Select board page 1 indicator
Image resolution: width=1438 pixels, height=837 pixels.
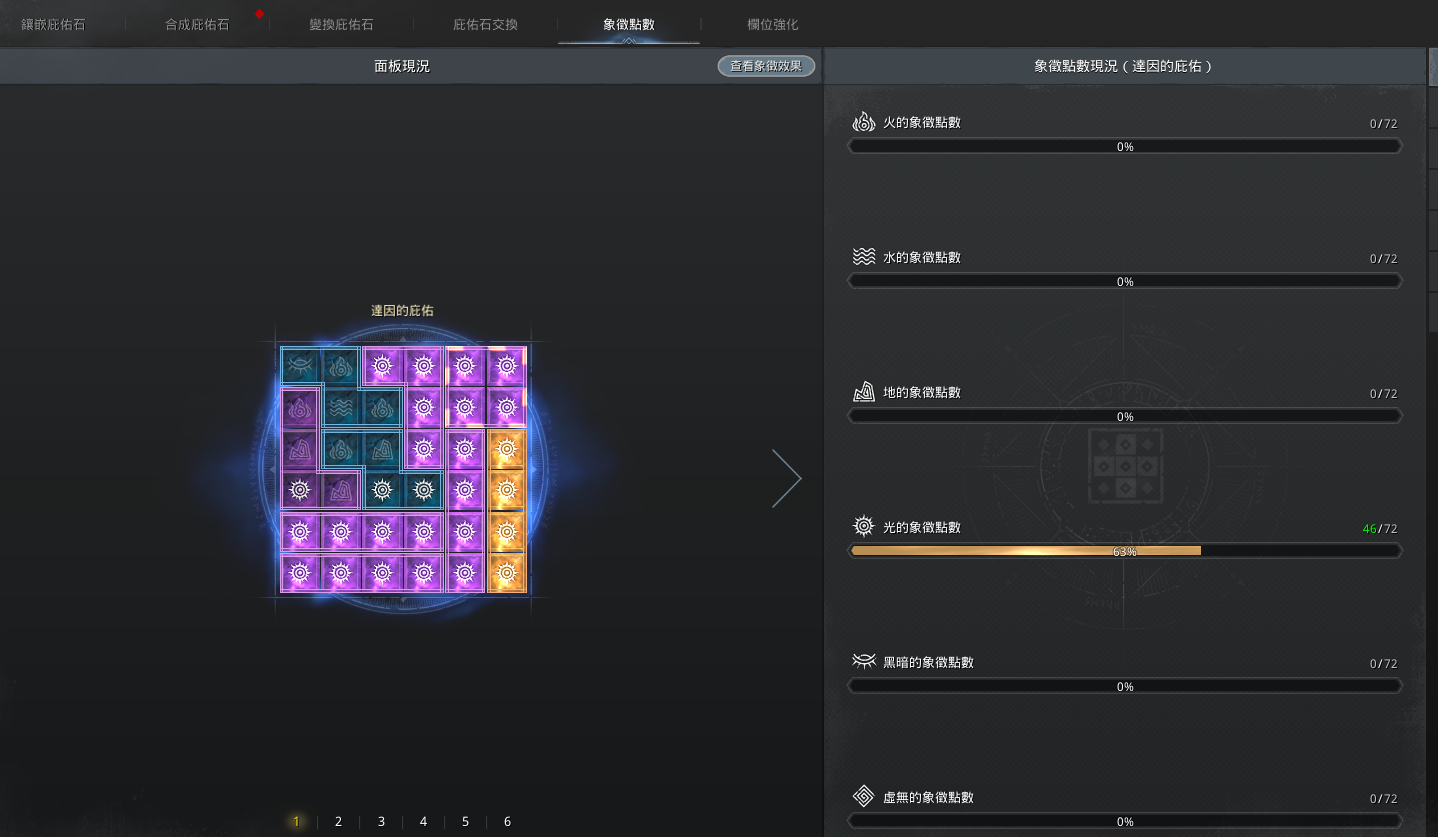[296, 821]
